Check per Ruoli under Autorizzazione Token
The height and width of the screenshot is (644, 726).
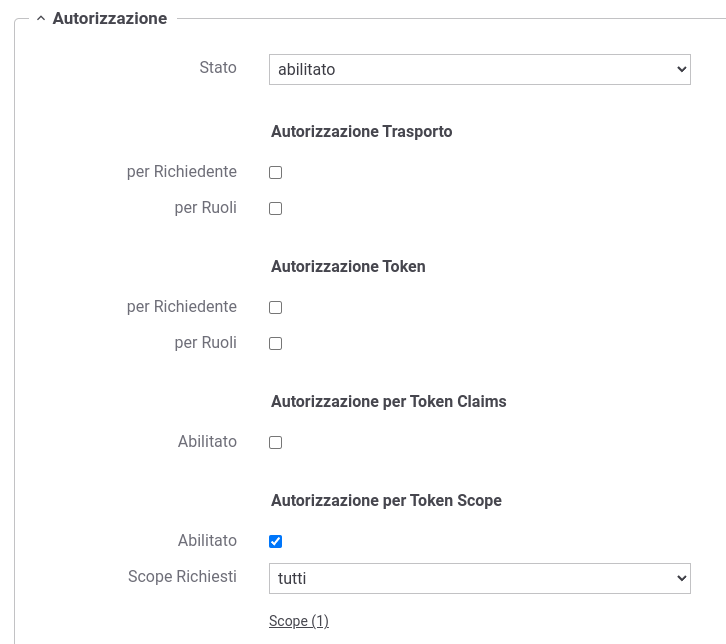click(275, 344)
